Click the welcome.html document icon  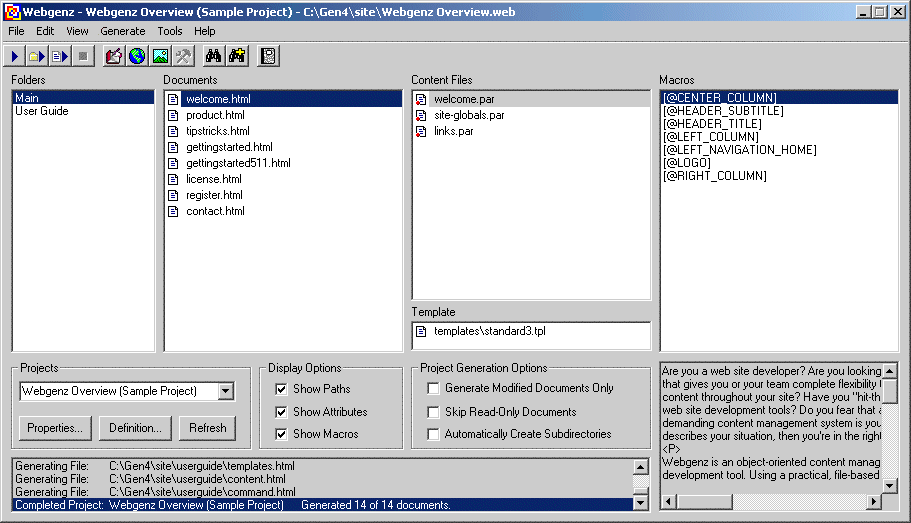click(x=173, y=99)
